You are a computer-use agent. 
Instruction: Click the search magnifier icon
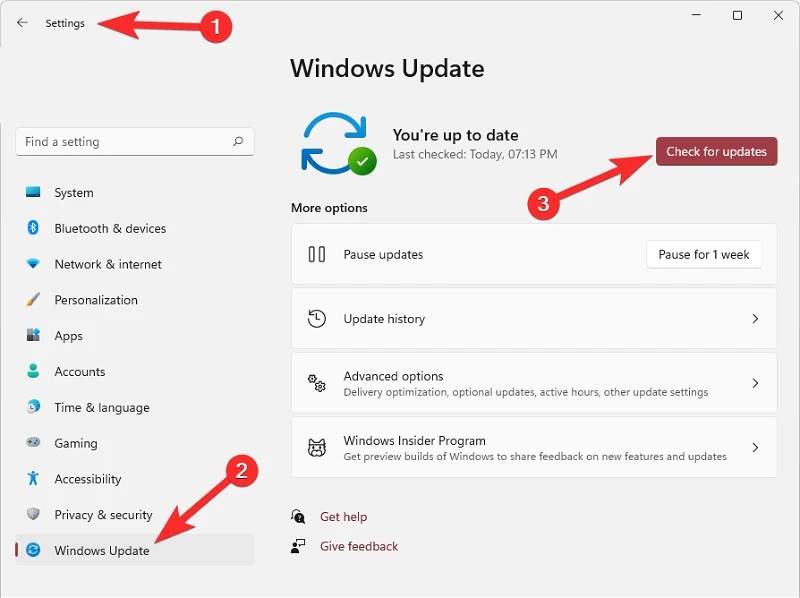(x=238, y=141)
